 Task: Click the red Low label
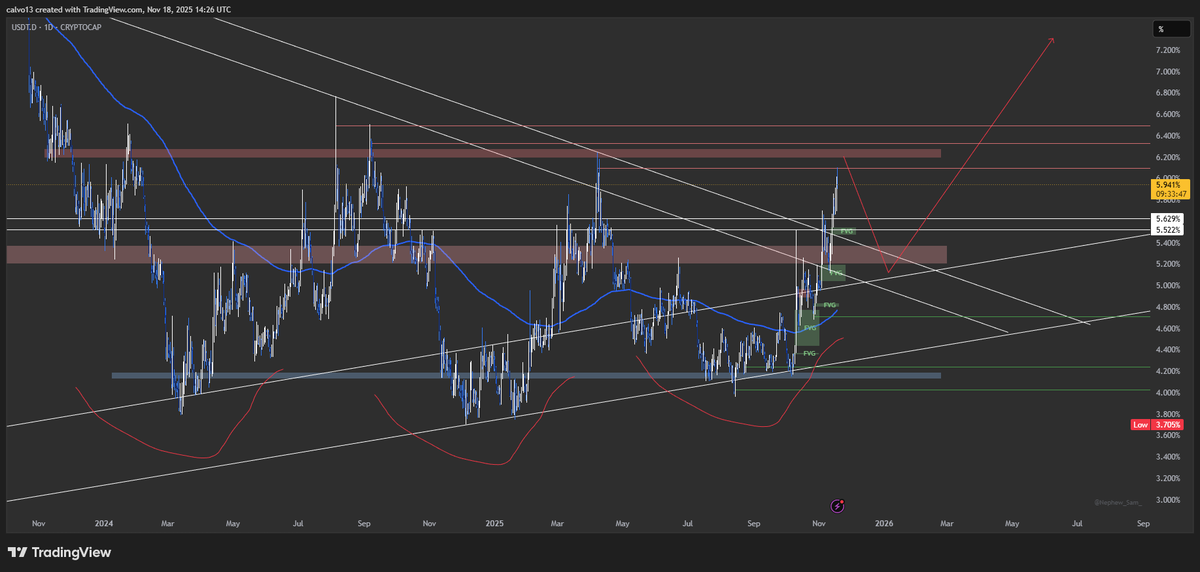(1139, 425)
